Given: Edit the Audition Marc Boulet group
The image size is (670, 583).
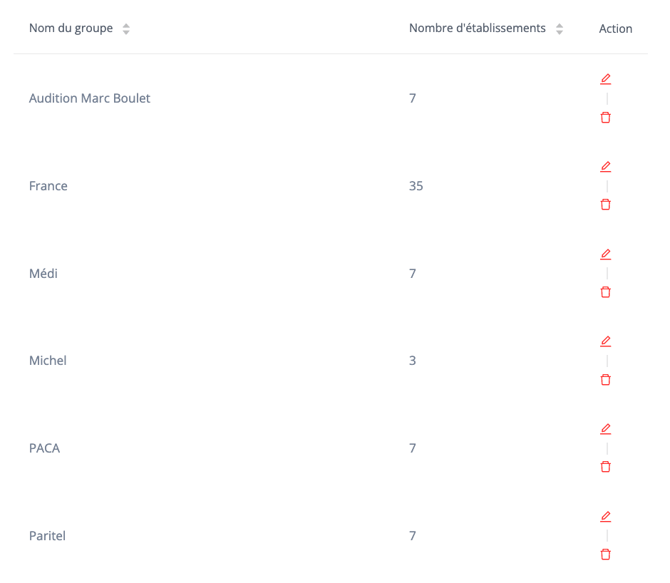Looking at the screenshot, I should click(605, 79).
